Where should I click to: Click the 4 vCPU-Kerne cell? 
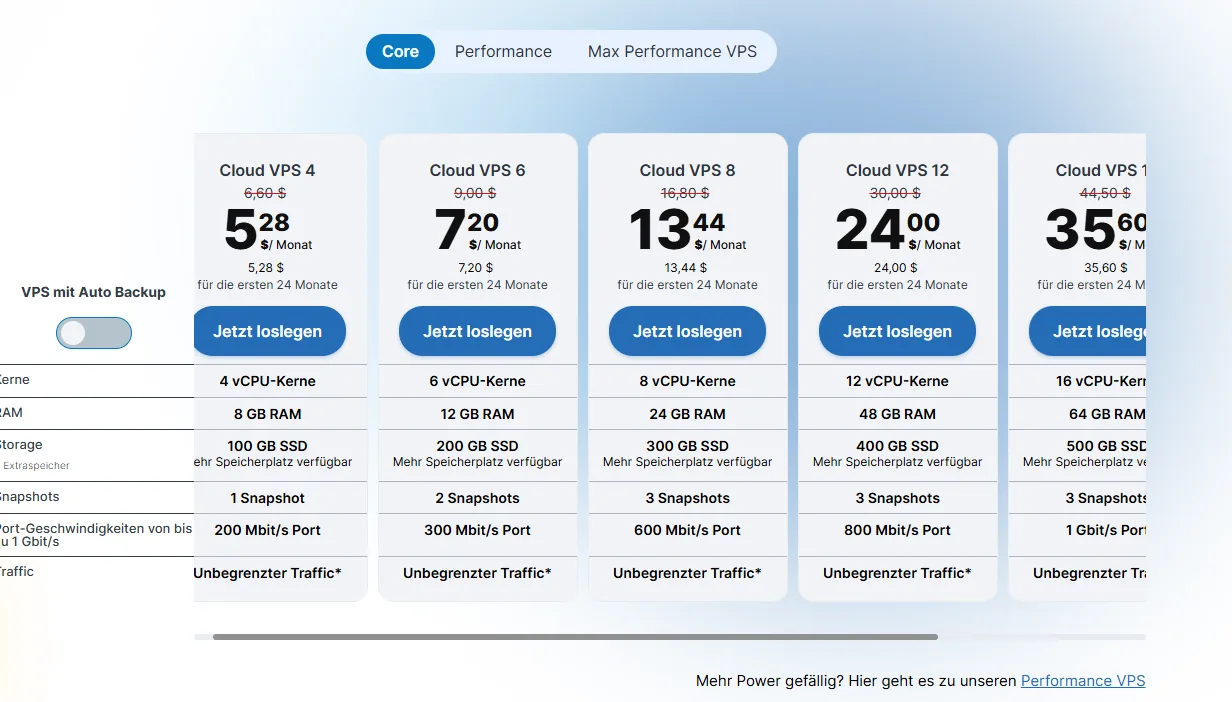tap(267, 381)
